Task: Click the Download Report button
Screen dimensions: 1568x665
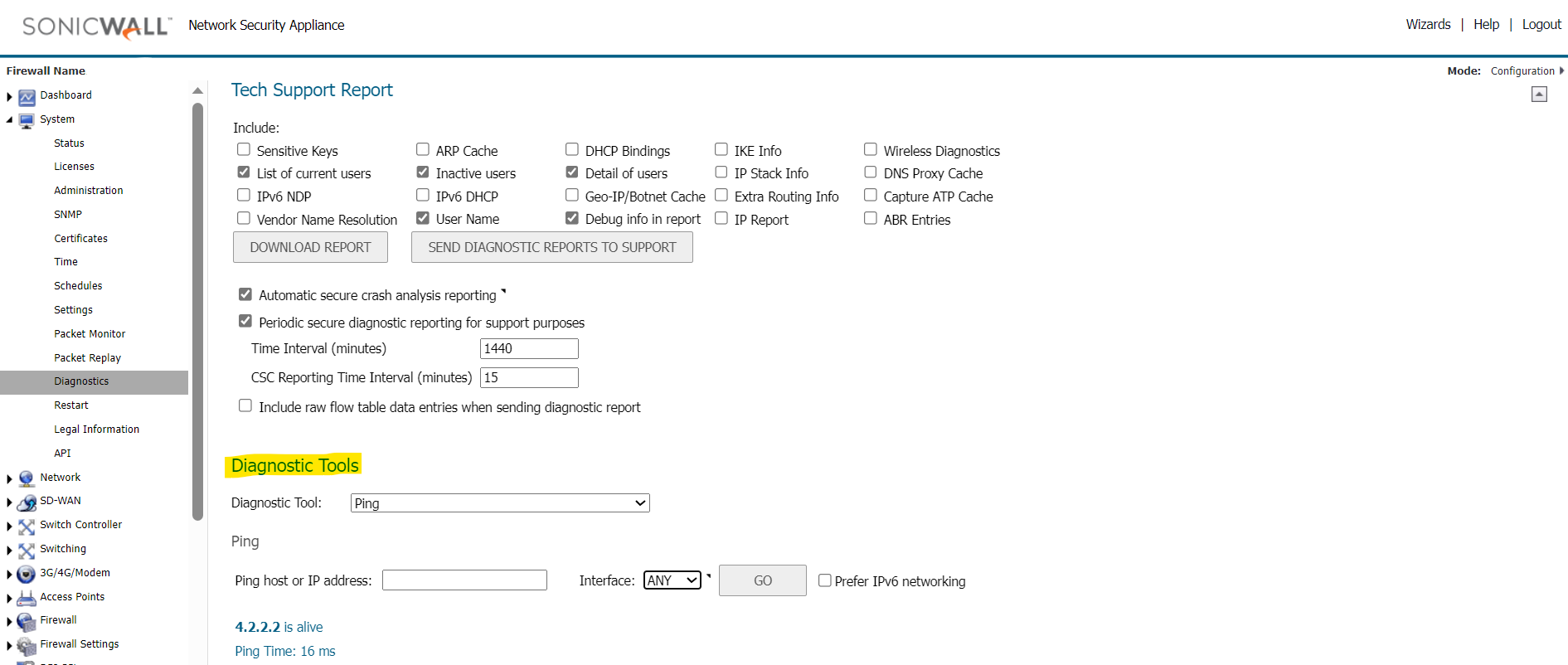Action: pos(310,247)
